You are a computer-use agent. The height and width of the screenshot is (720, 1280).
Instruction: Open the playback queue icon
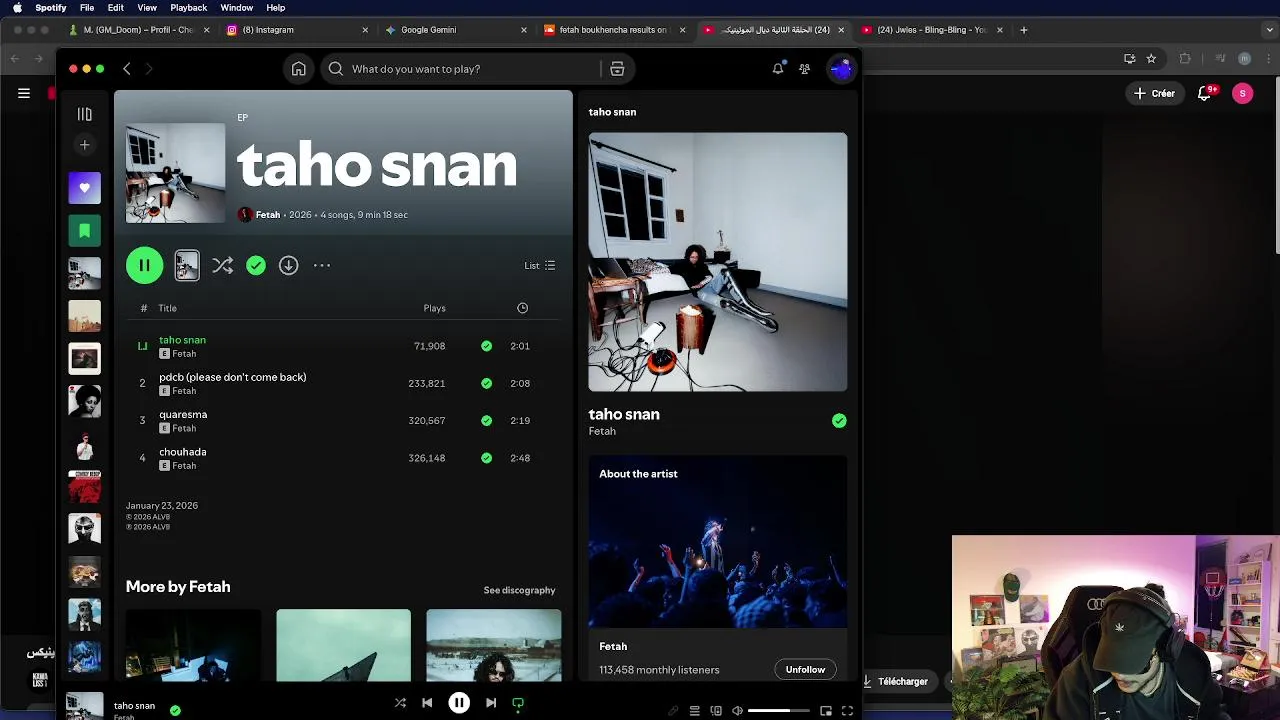pyautogui.click(x=694, y=711)
